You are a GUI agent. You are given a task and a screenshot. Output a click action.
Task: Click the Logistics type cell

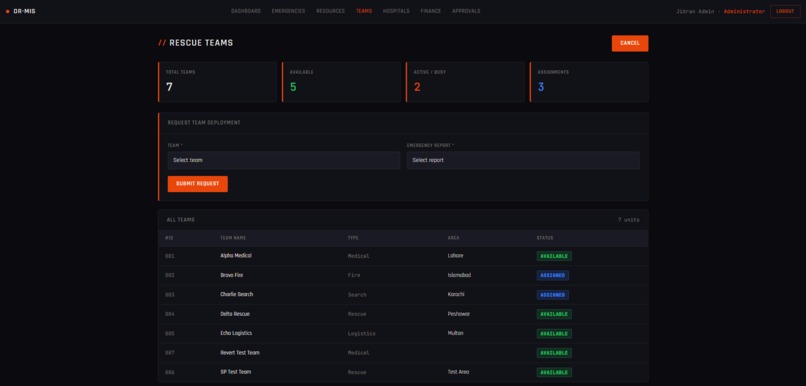click(x=361, y=334)
